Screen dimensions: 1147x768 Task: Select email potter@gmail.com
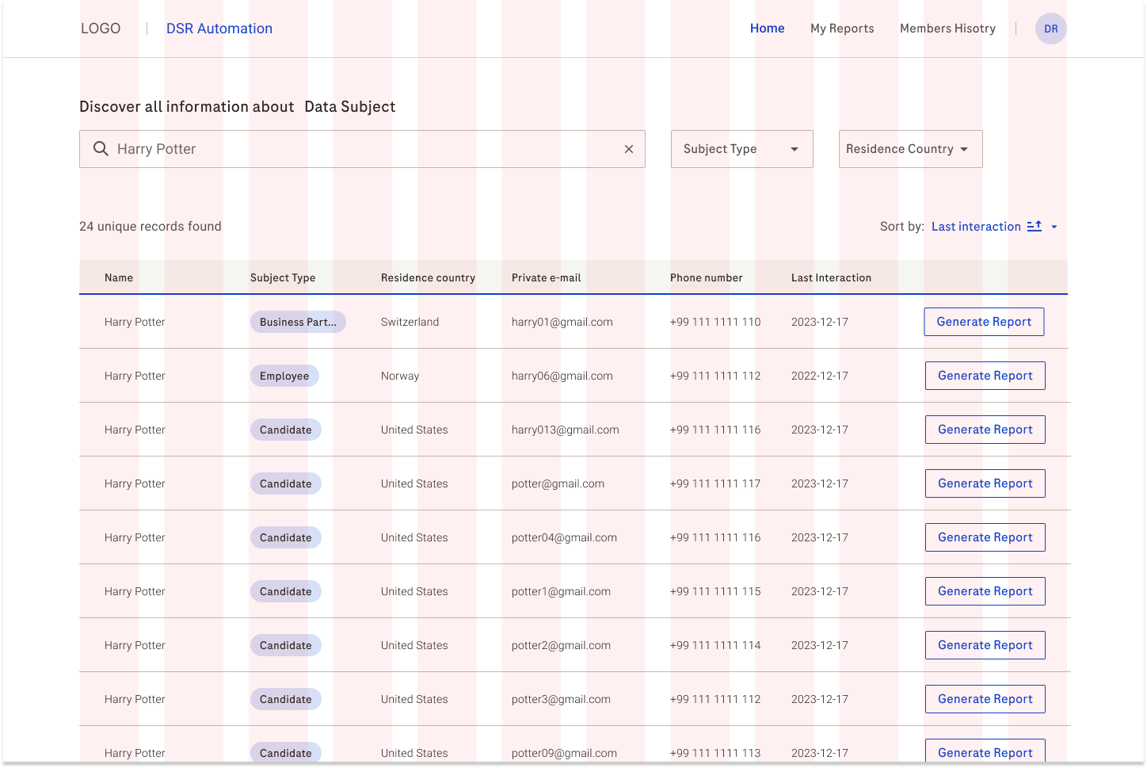557,483
